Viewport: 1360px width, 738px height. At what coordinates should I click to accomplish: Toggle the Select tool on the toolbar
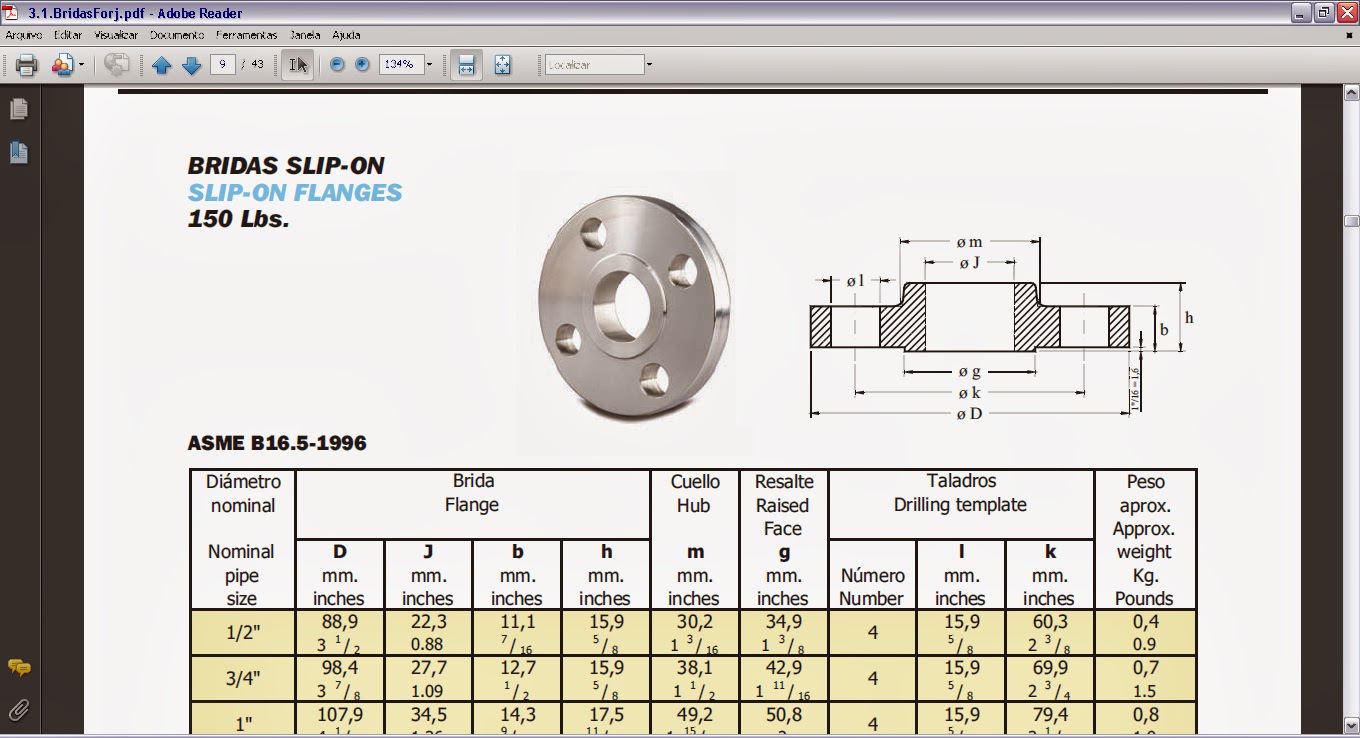pos(296,64)
